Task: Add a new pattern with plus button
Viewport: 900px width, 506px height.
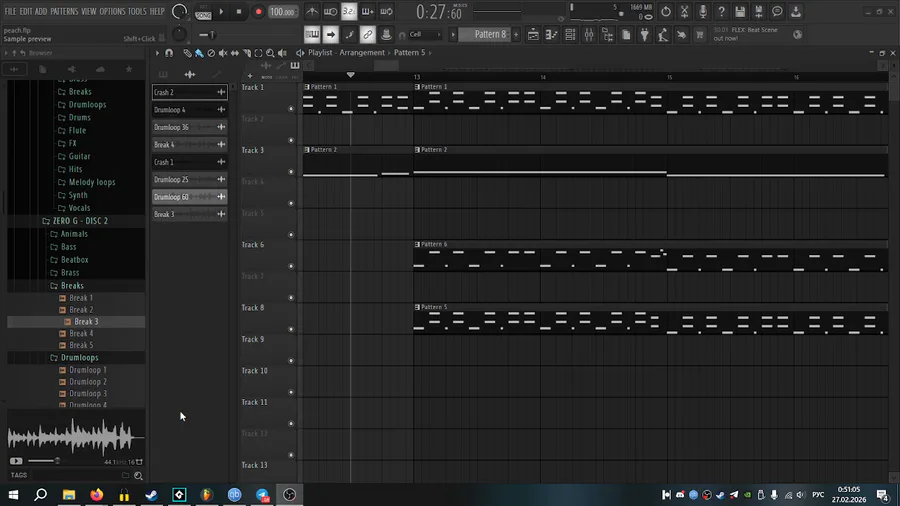Action: click(516, 34)
